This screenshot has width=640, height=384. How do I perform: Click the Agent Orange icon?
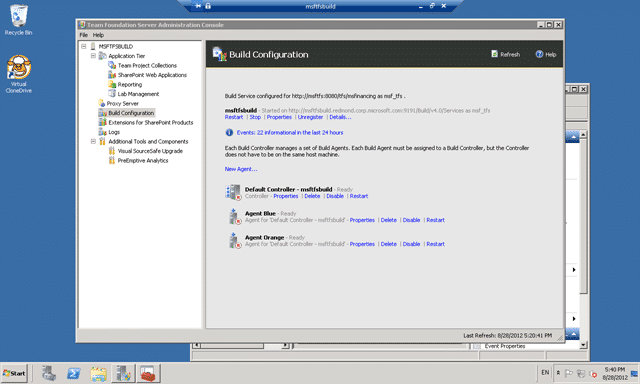point(235,241)
